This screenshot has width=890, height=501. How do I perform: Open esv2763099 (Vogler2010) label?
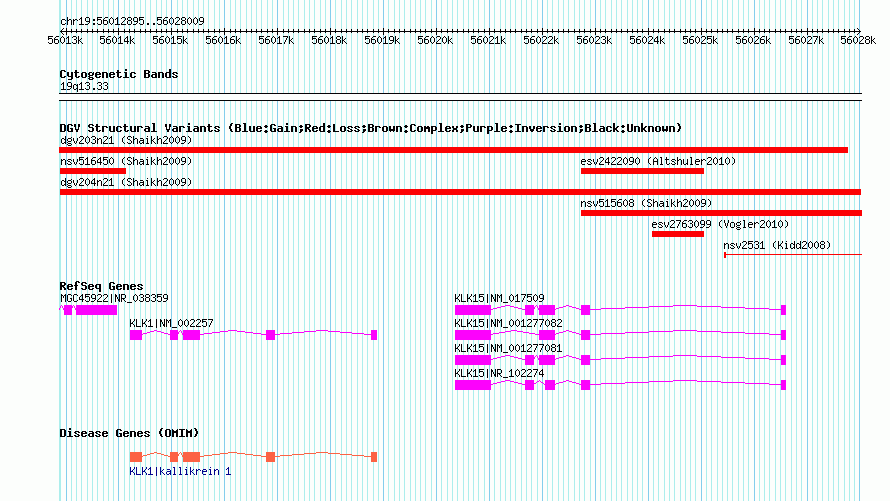(x=720, y=224)
